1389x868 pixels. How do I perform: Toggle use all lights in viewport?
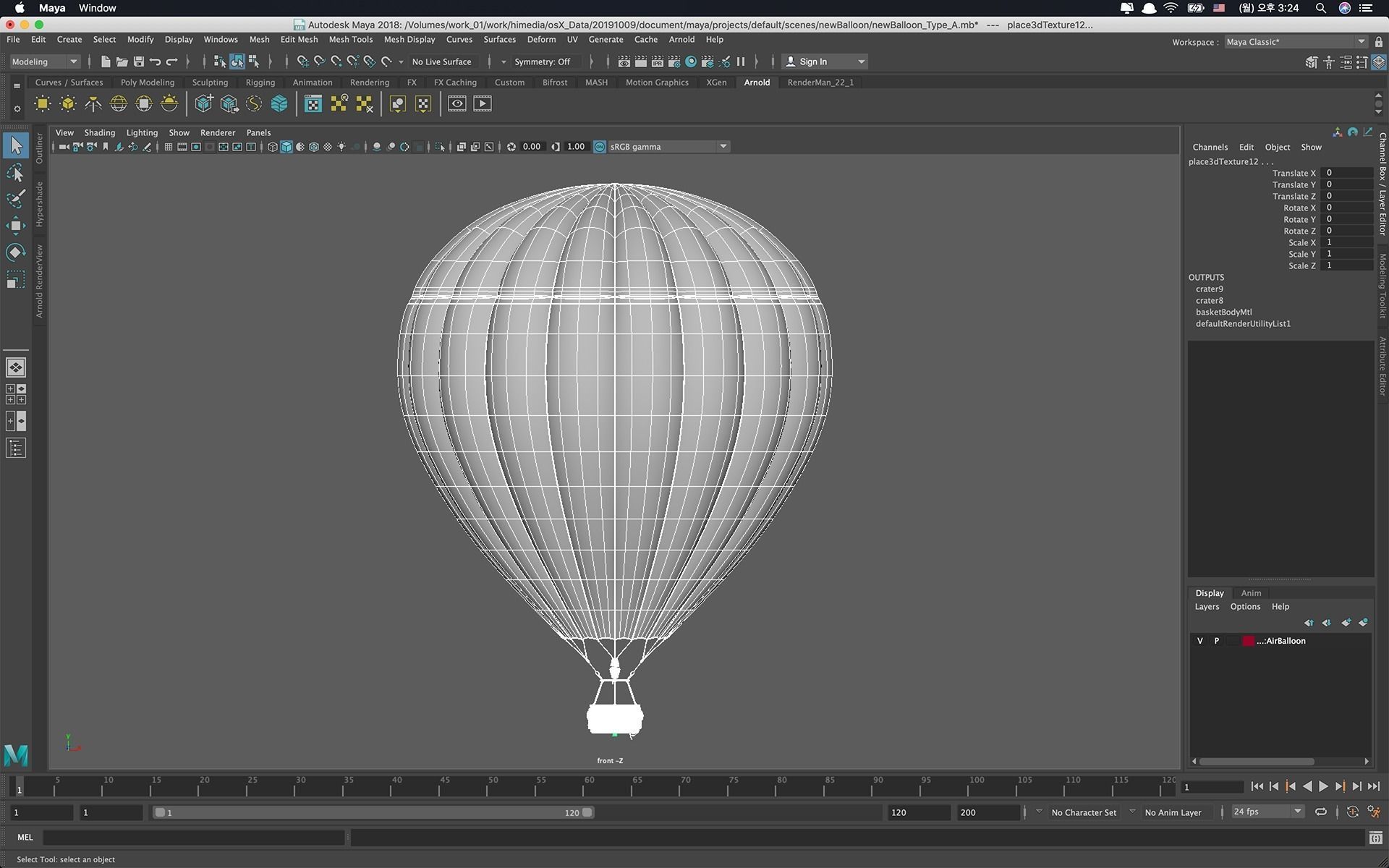click(x=341, y=147)
